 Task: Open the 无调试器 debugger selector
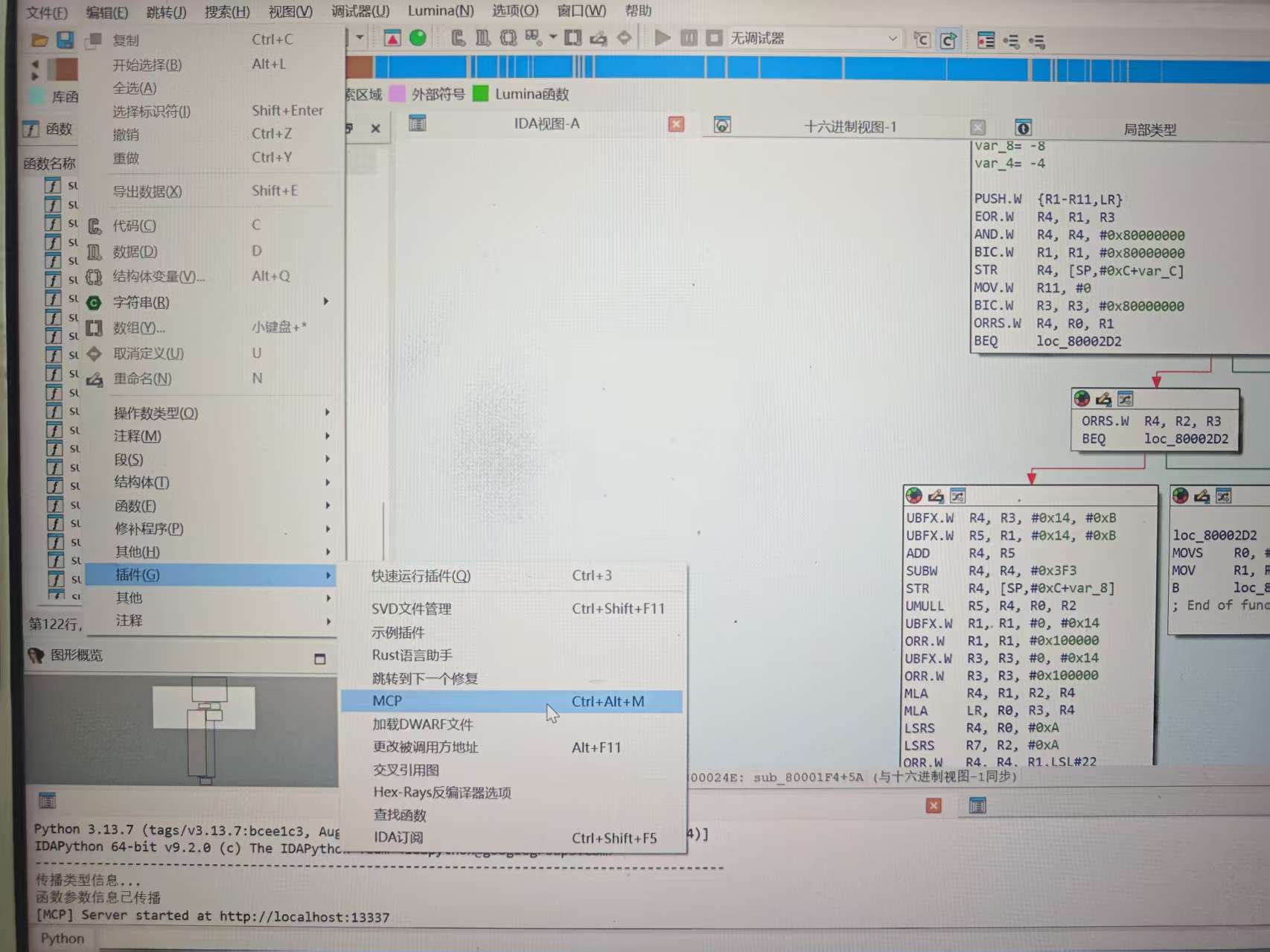click(811, 38)
